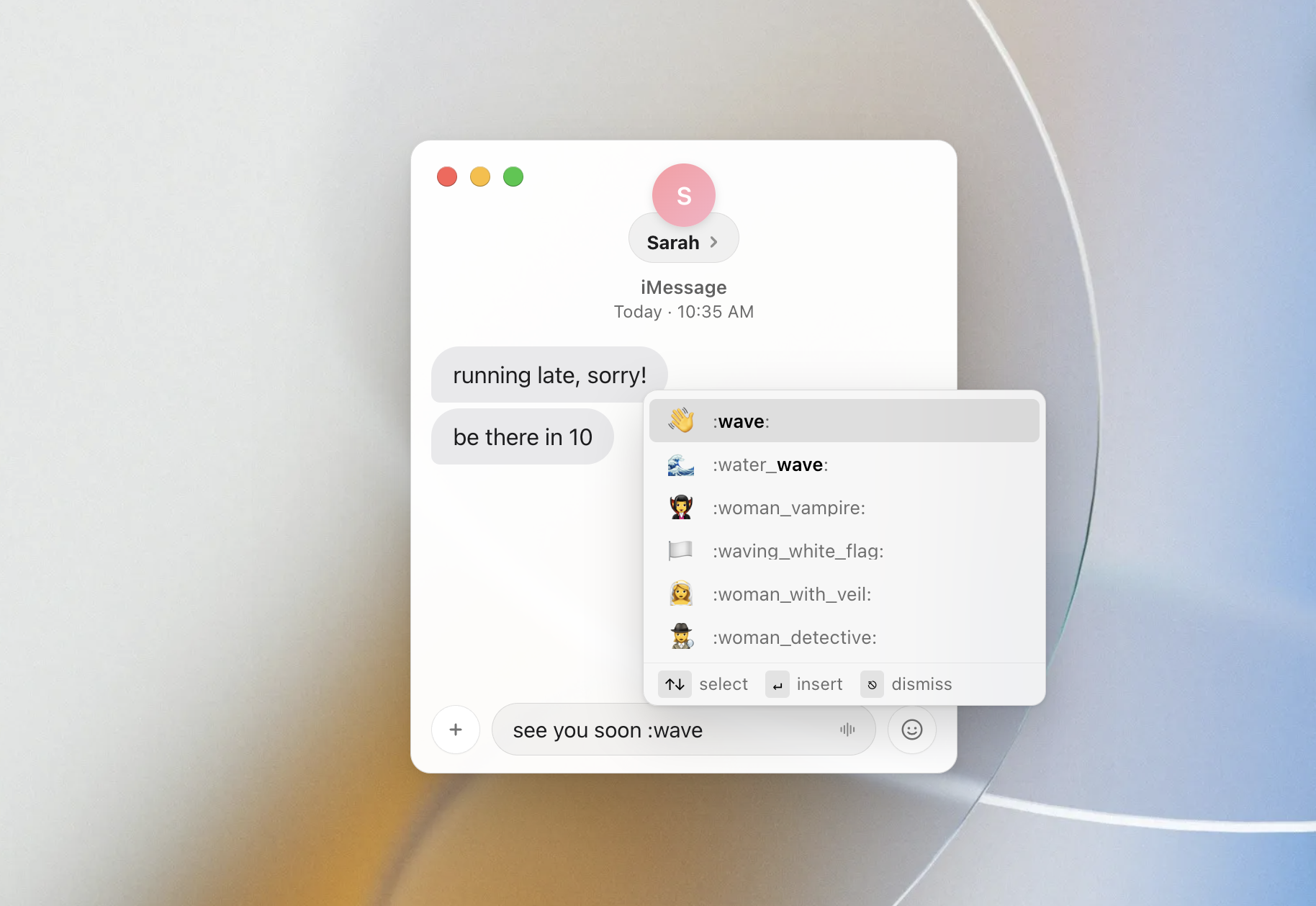Click the return key insert hint
1316x906 pixels.
[x=777, y=684]
